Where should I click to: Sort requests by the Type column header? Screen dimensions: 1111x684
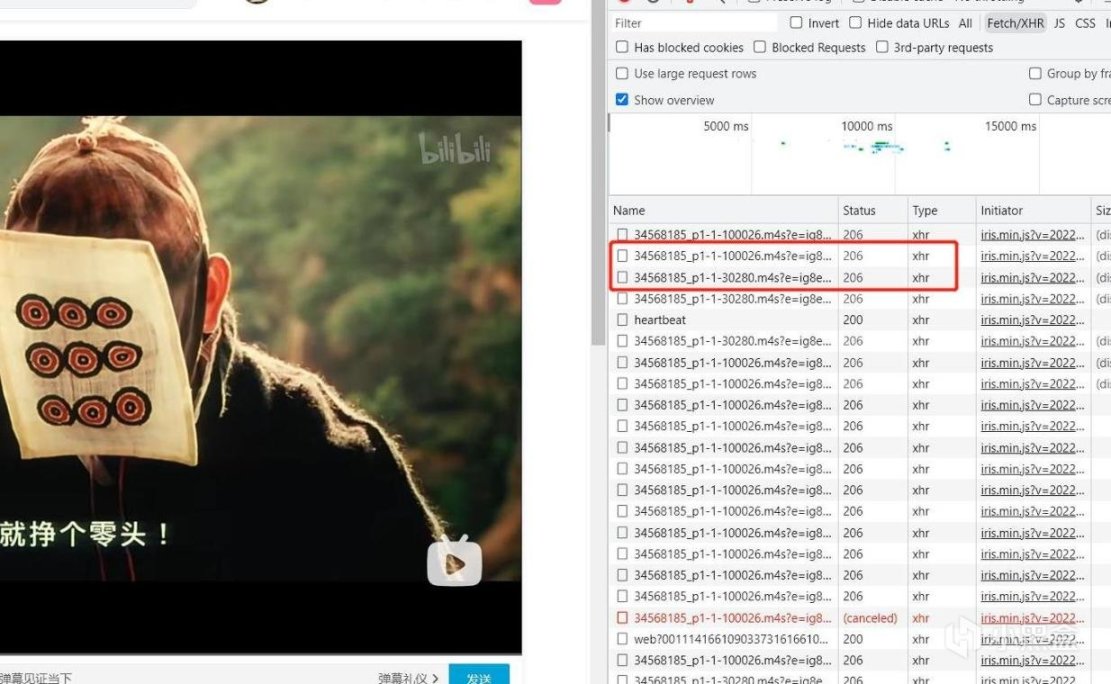942,211
